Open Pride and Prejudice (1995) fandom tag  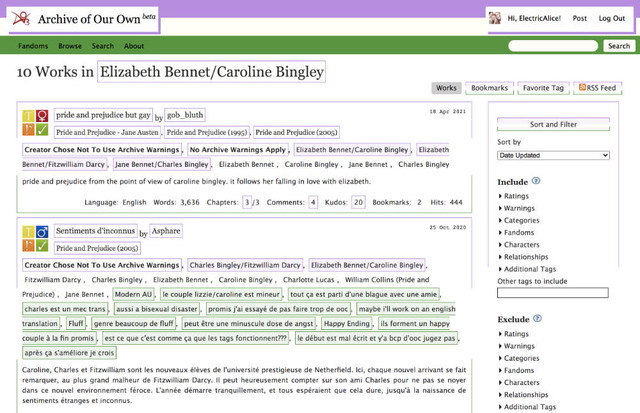click(207, 132)
